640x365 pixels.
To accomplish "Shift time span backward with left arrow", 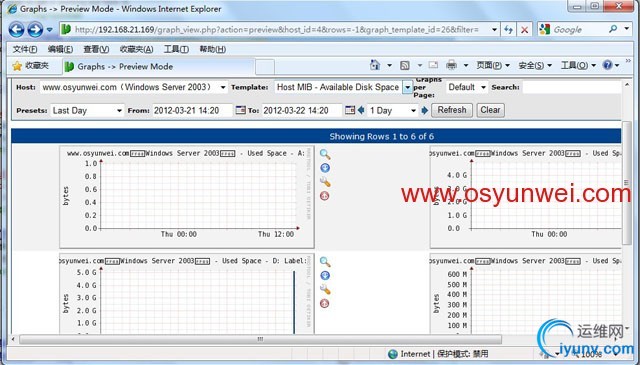I will (361, 110).
